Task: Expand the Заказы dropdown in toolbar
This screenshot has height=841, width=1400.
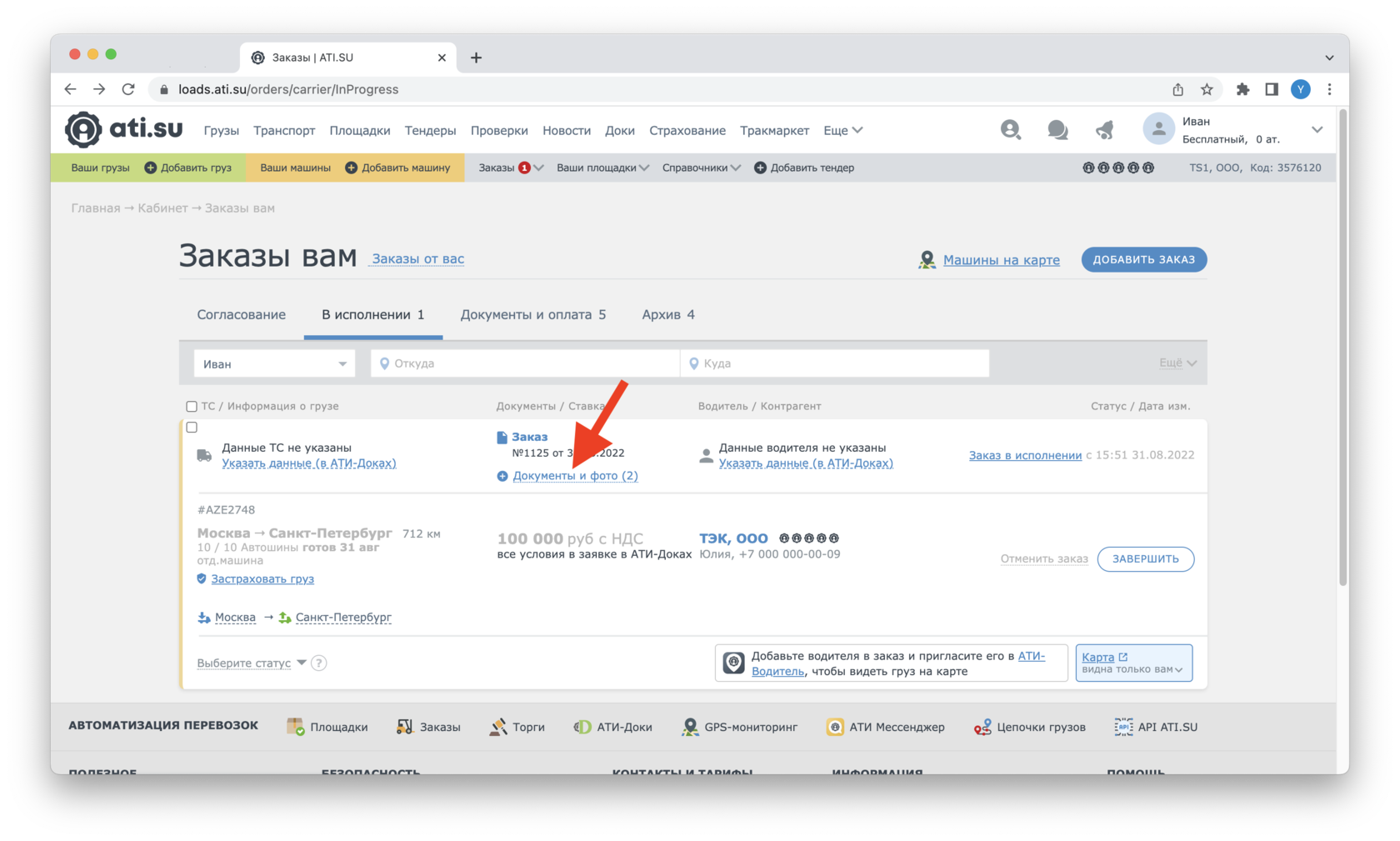Action: click(511, 168)
